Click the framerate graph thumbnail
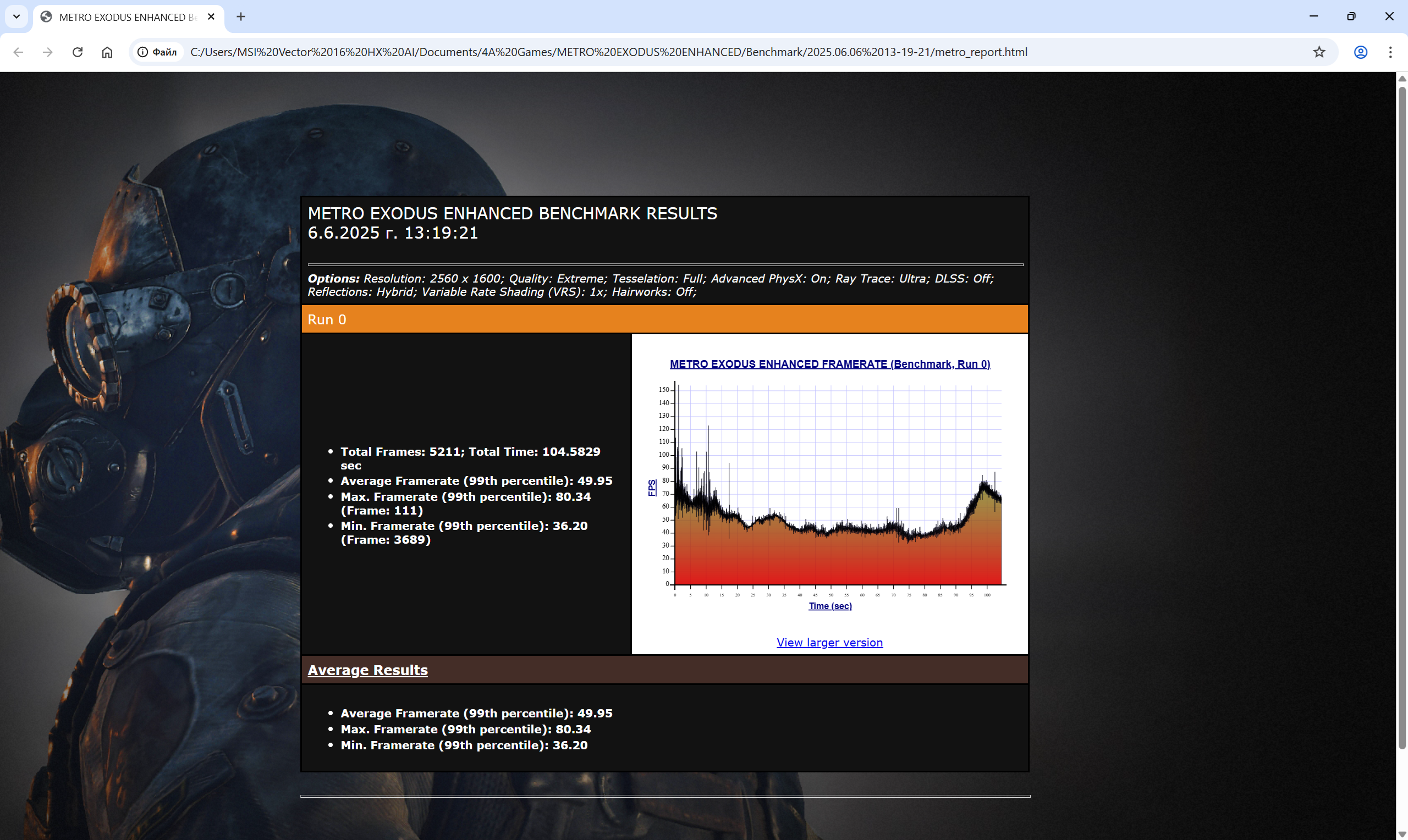Viewport: 1408px width, 840px height. click(830, 487)
